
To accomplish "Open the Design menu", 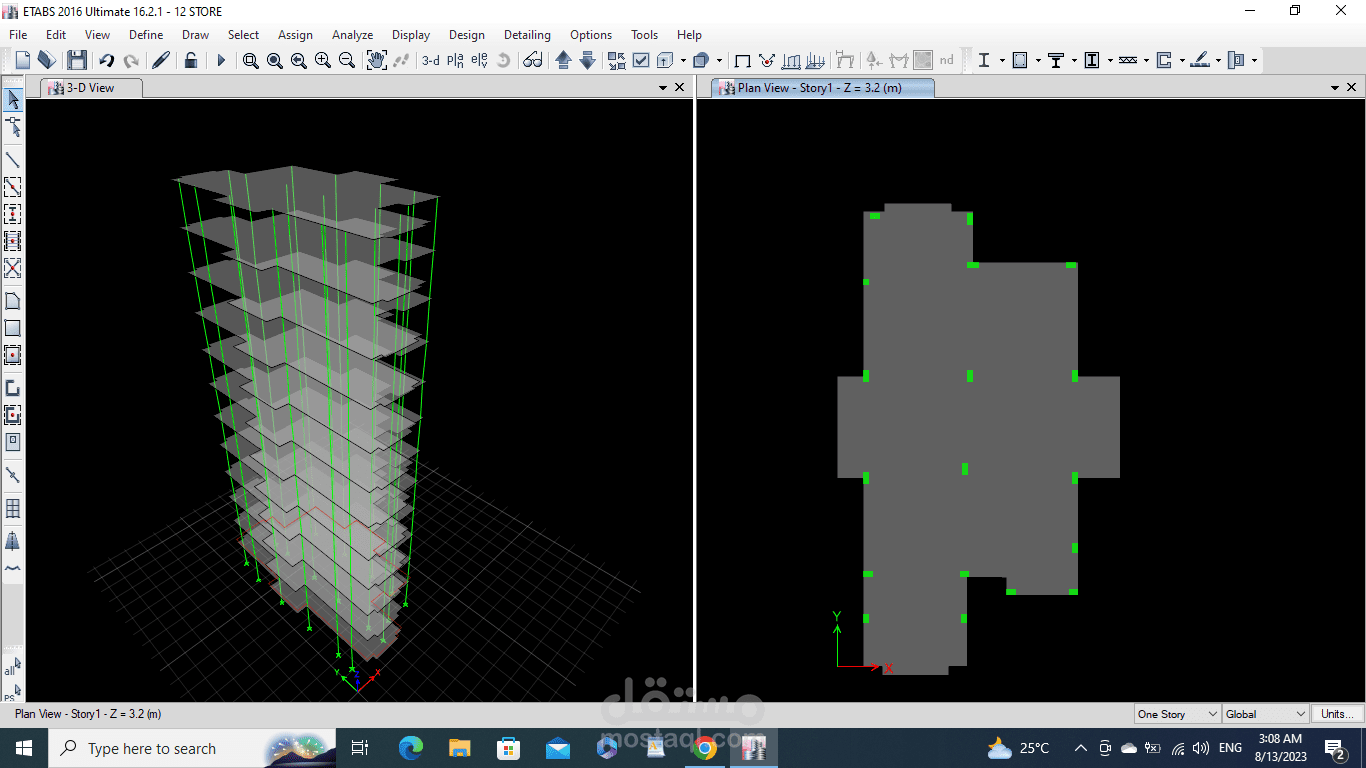I will [466, 34].
